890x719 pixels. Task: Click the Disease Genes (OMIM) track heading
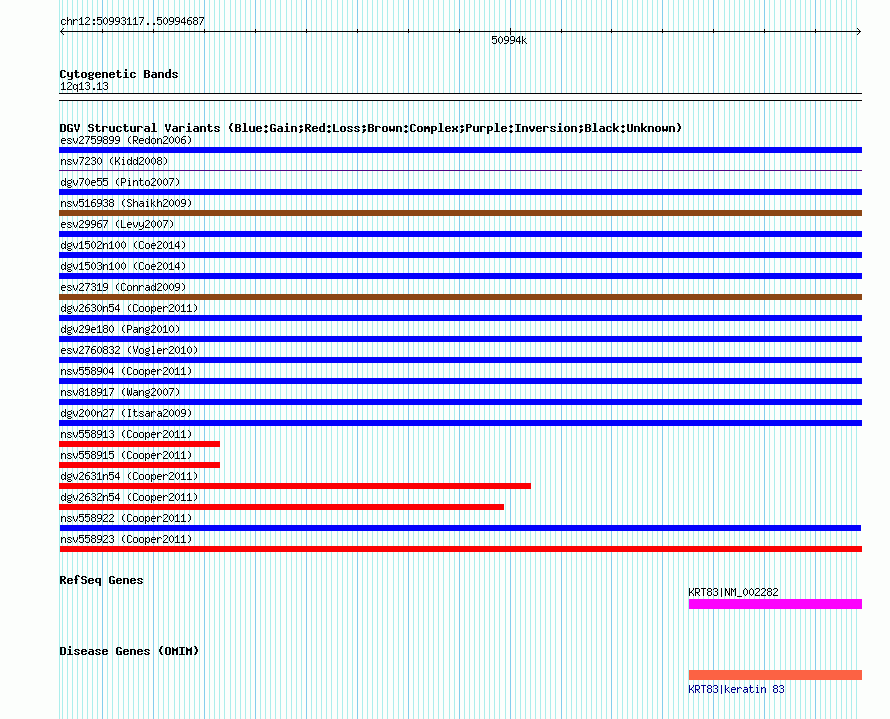[129, 651]
